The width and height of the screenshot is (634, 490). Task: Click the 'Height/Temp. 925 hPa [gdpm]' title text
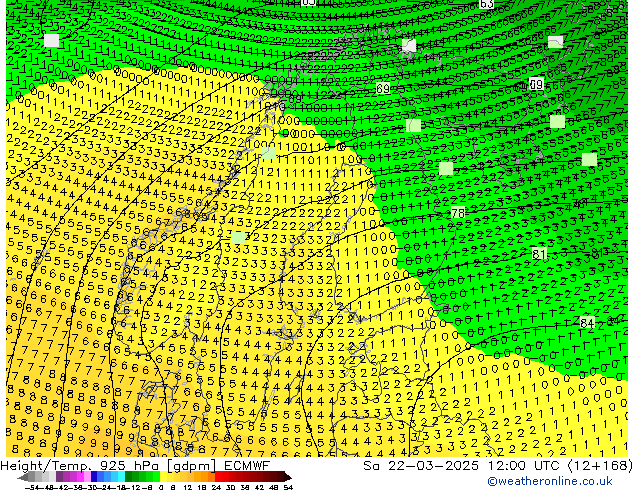coord(108,466)
